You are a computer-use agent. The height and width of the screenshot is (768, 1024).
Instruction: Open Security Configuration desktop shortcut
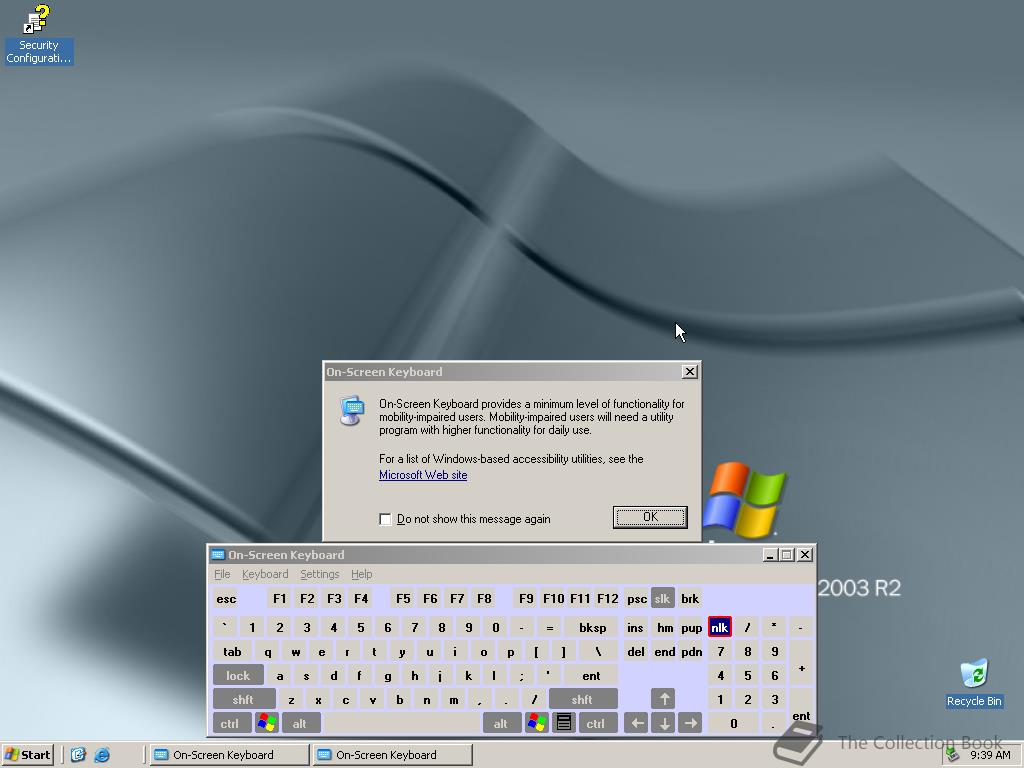click(38, 34)
